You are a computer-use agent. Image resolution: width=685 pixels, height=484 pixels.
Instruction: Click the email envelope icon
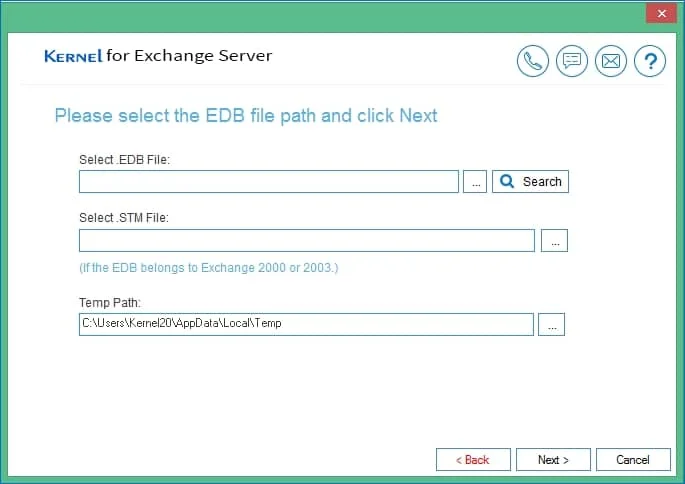coord(611,61)
